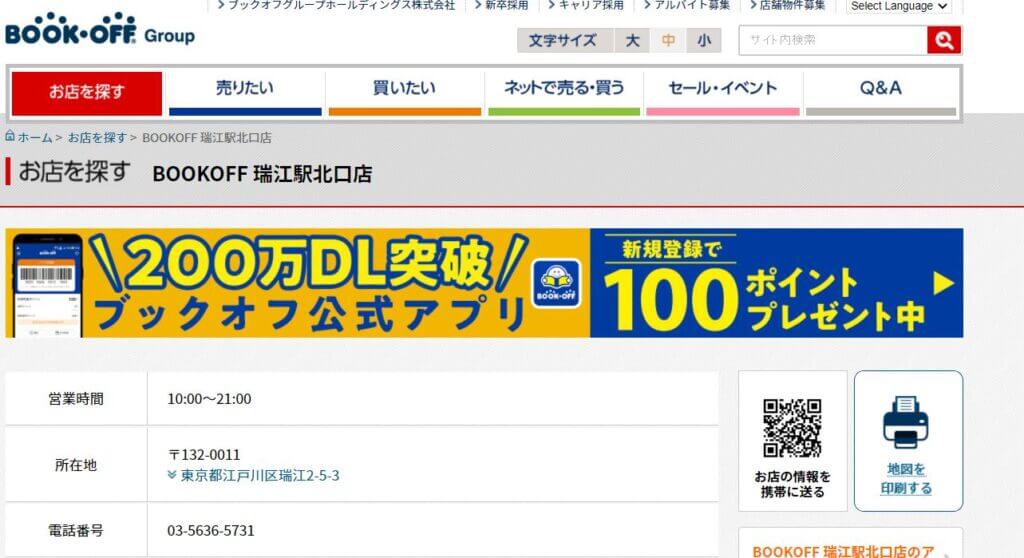This screenshot has height=558, width=1024.
Task: Click the 200万DL突破 app banner
Action: (x=298, y=283)
